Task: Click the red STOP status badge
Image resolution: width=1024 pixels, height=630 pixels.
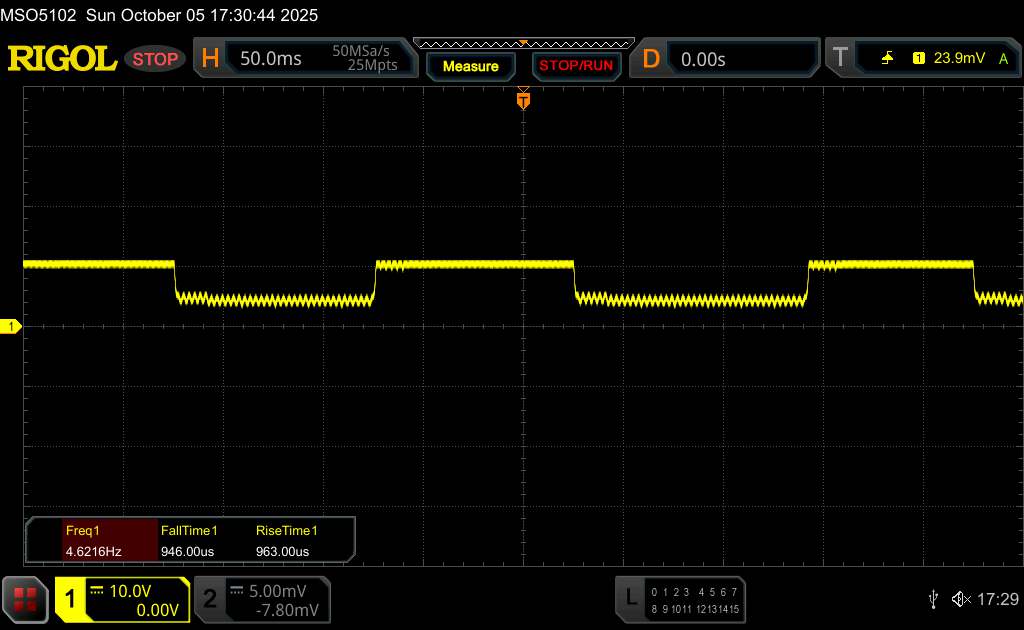Action: click(x=156, y=59)
